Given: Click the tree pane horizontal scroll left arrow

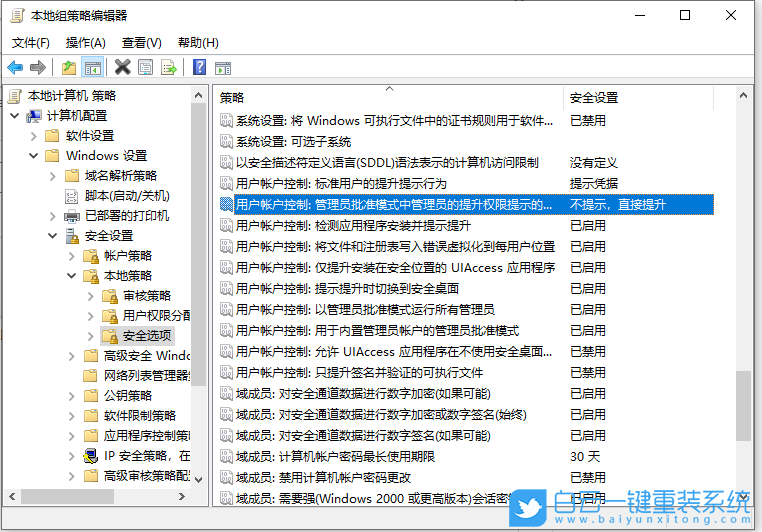Looking at the screenshot, I should (x=12, y=497).
